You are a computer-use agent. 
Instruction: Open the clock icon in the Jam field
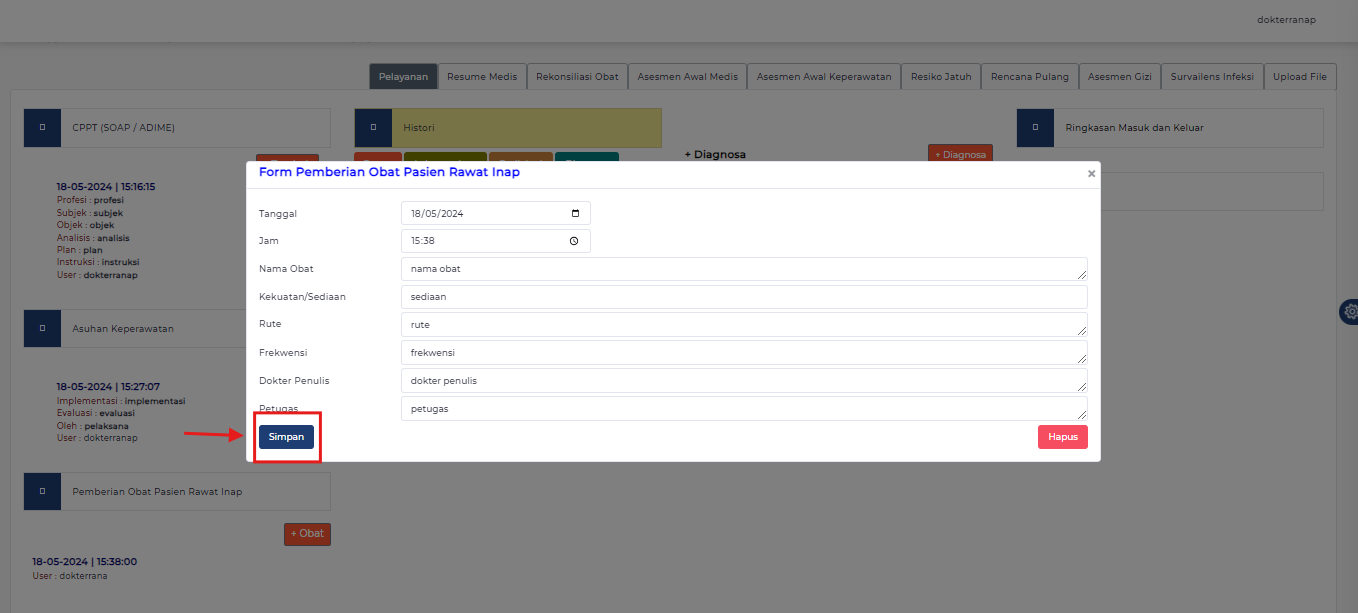(575, 240)
